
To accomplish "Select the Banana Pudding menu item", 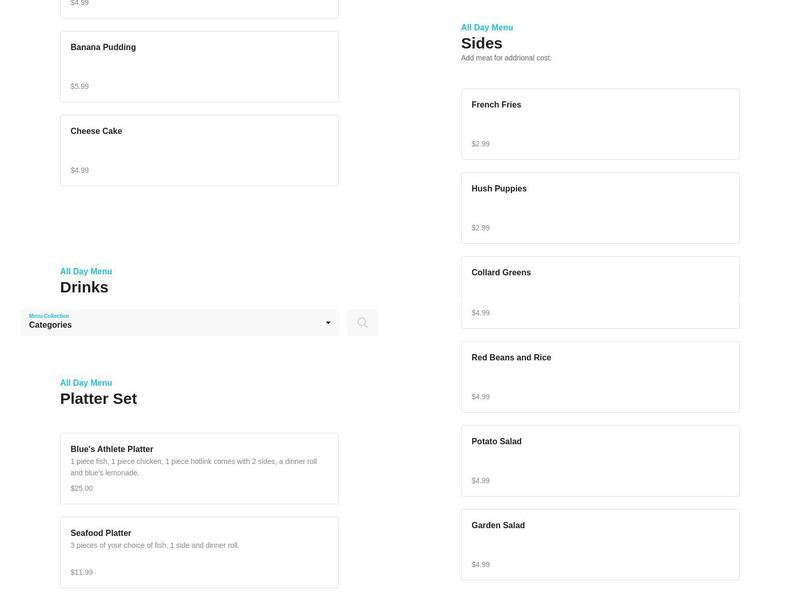I will pyautogui.click(x=199, y=67).
